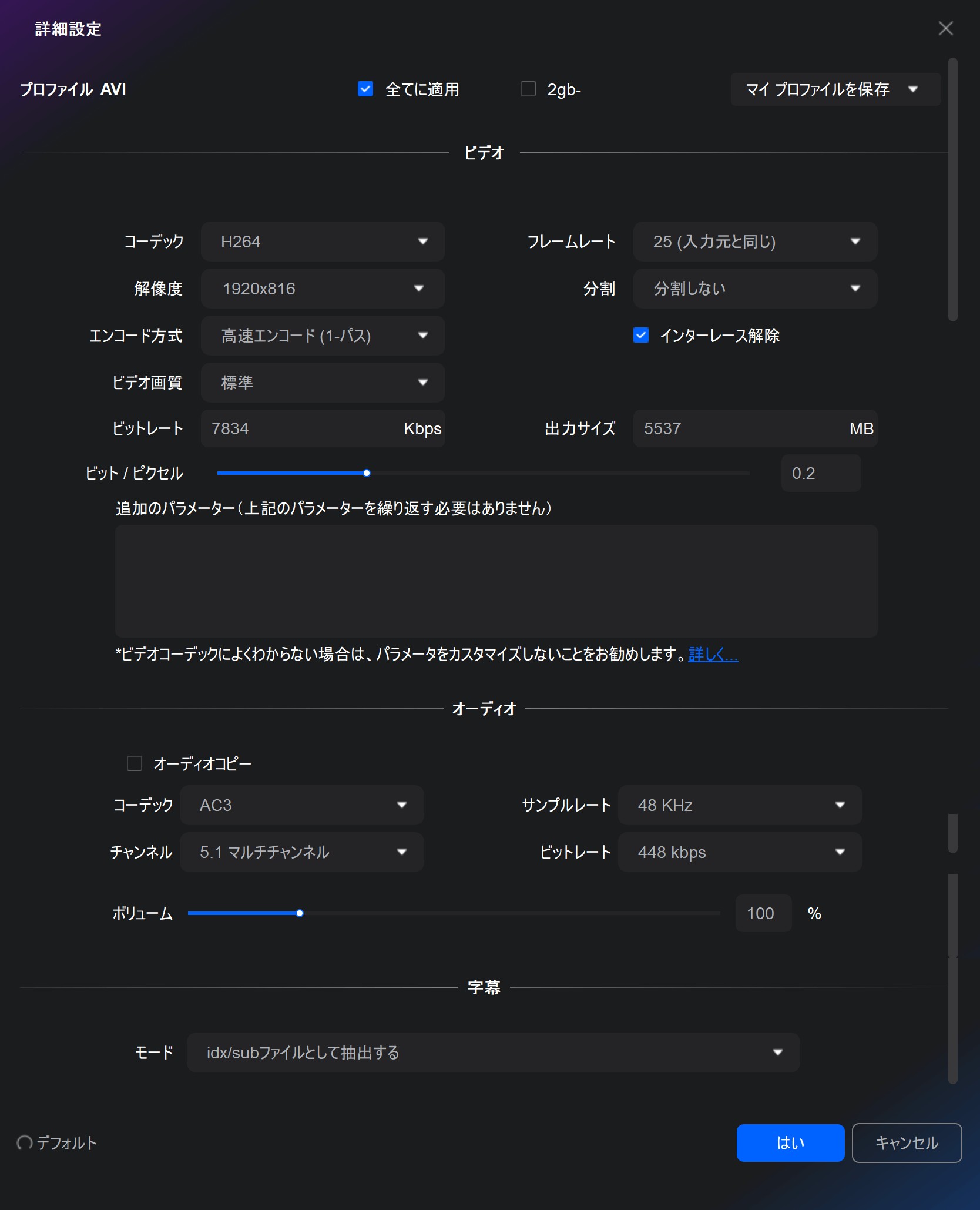Expand the 解像度 1920x816 dropdown

(x=323, y=289)
